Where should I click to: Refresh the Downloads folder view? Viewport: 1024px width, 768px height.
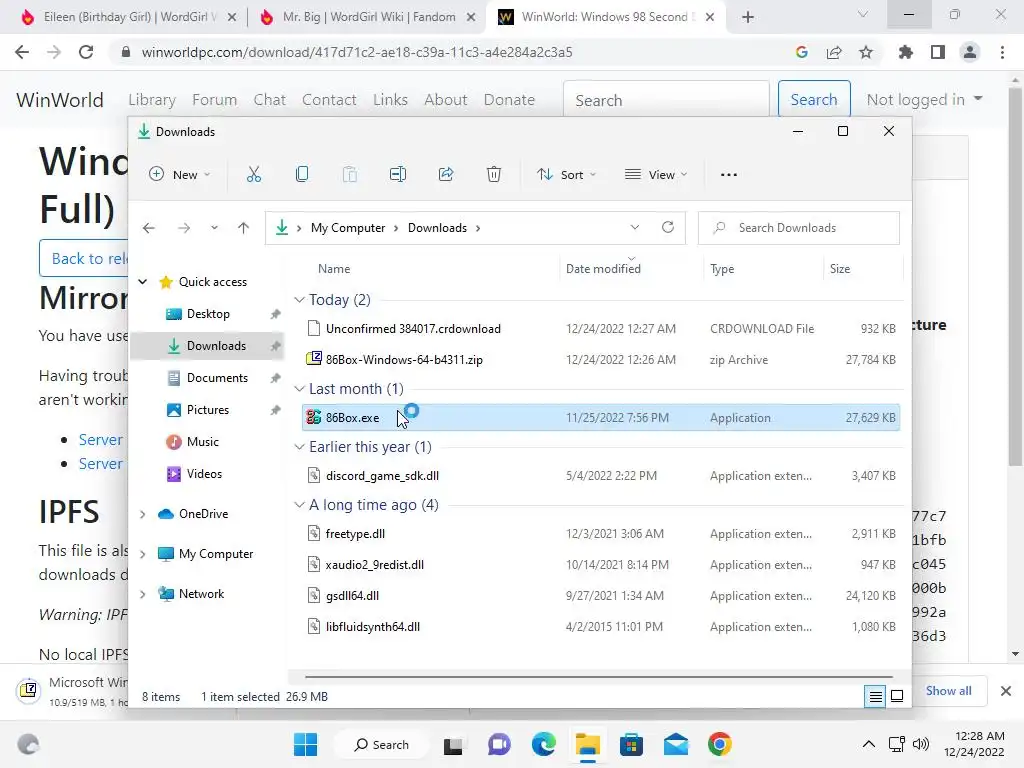pos(667,227)
